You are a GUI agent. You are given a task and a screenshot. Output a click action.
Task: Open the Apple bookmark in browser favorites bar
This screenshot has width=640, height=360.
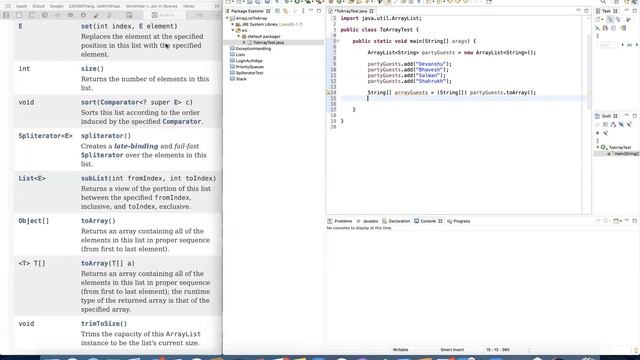(x=21, y=6)
